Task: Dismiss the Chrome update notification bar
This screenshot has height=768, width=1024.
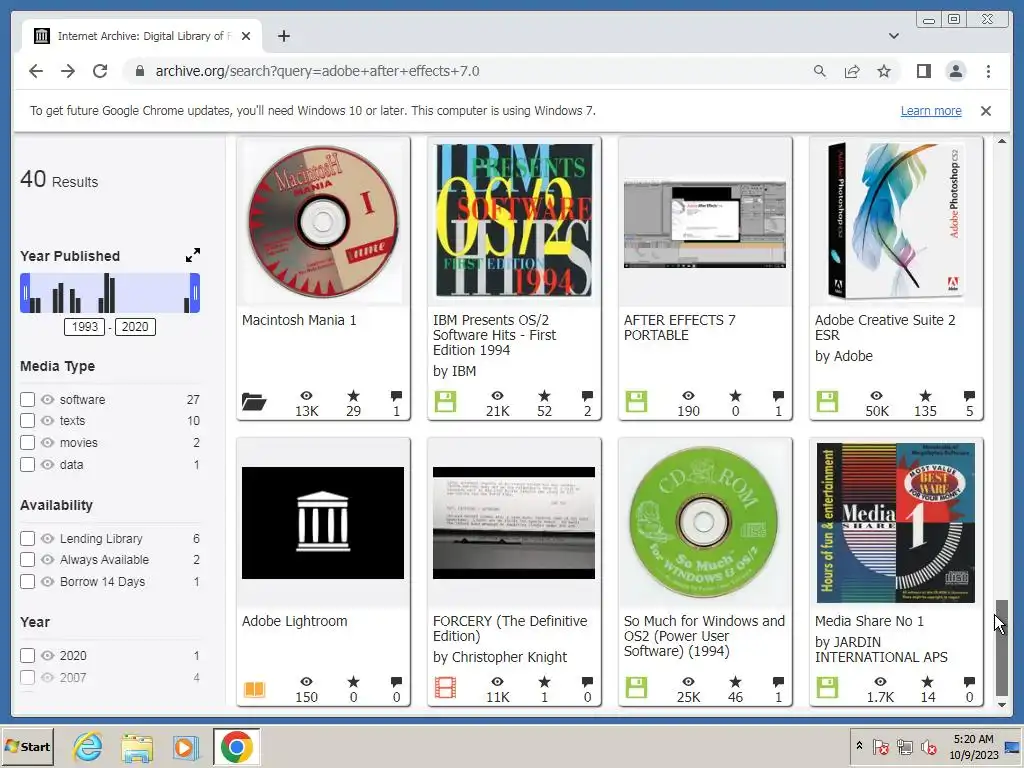Action: [985, 111]
